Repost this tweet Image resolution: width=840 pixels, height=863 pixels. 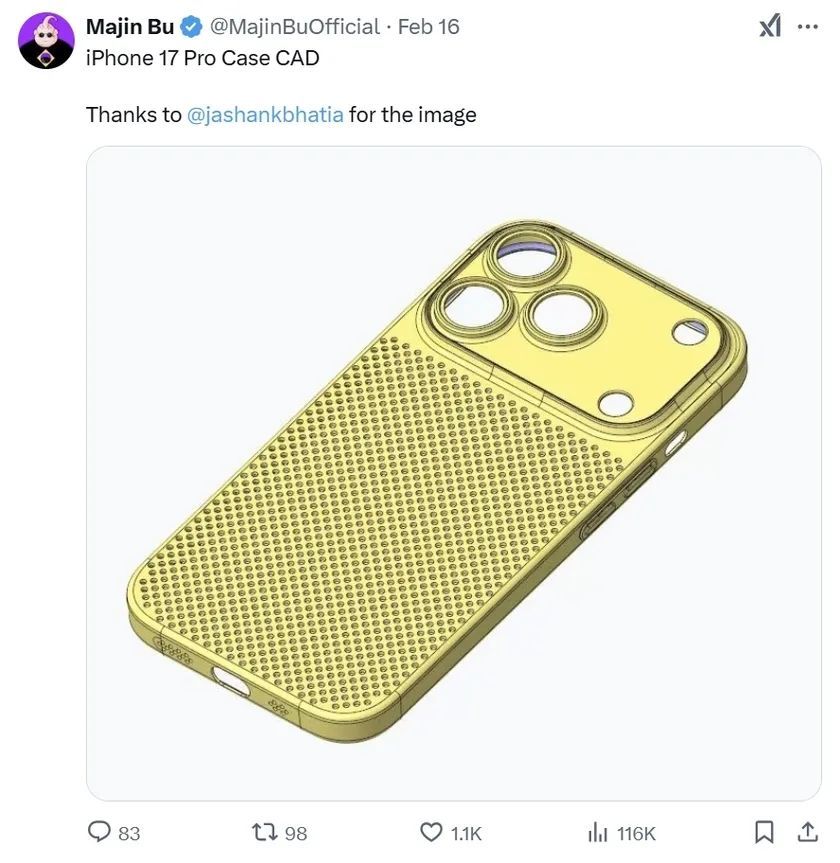point(265,831)
